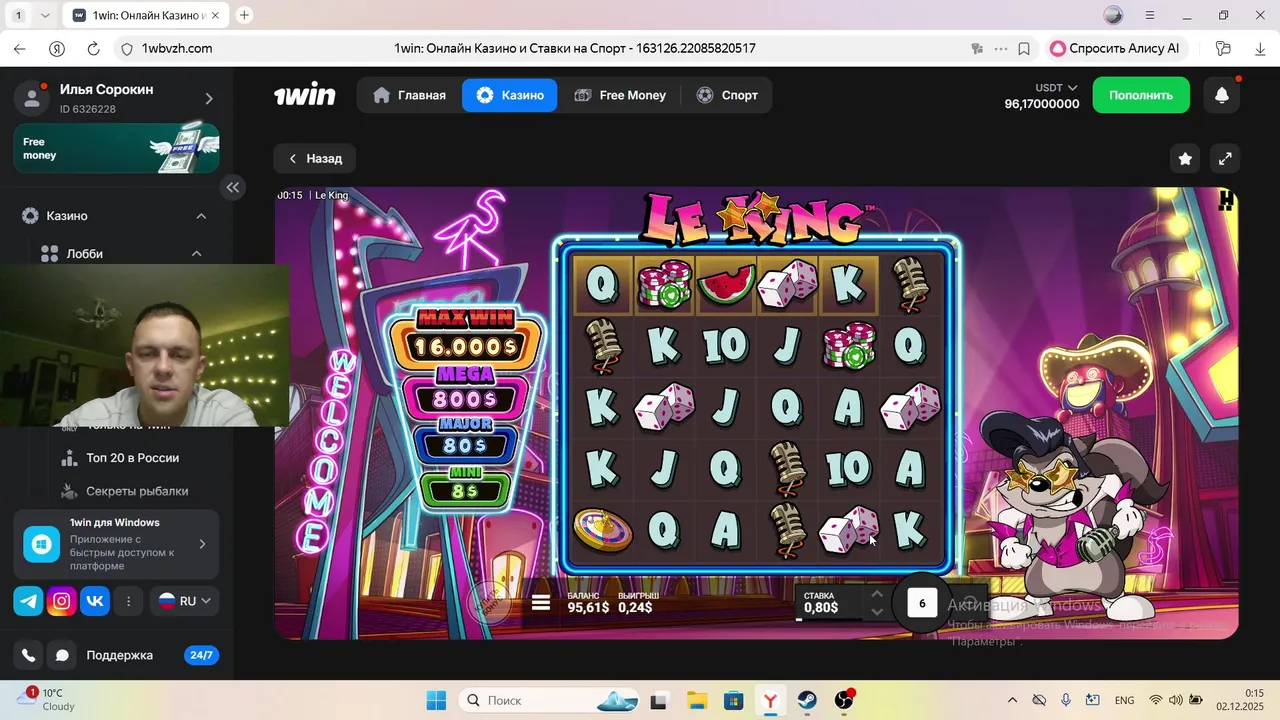Click the bonus buy round badge

pyautogui.click(x=490, y=603)
